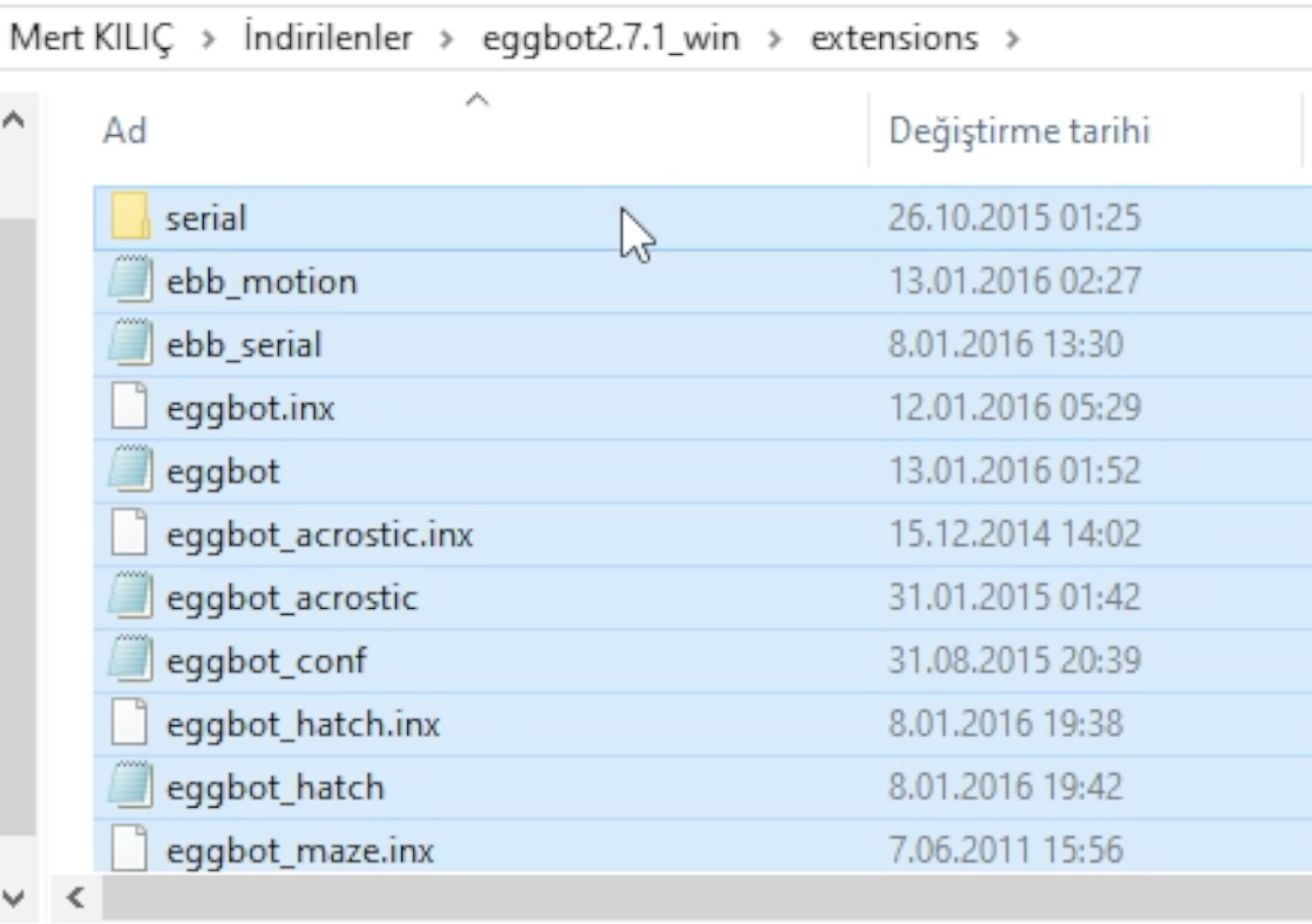1312x924 pixels.
Task: Navigate to İndirilenler in the address bar
Action: (x=328, y=38)
